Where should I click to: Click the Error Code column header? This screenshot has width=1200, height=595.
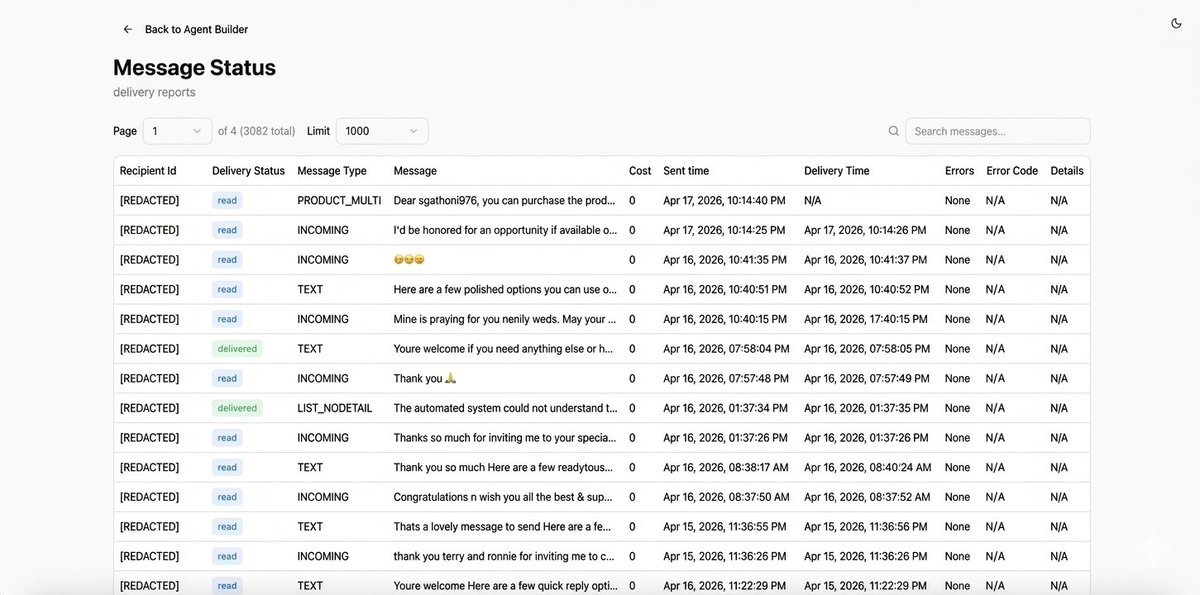(1012, 171)
